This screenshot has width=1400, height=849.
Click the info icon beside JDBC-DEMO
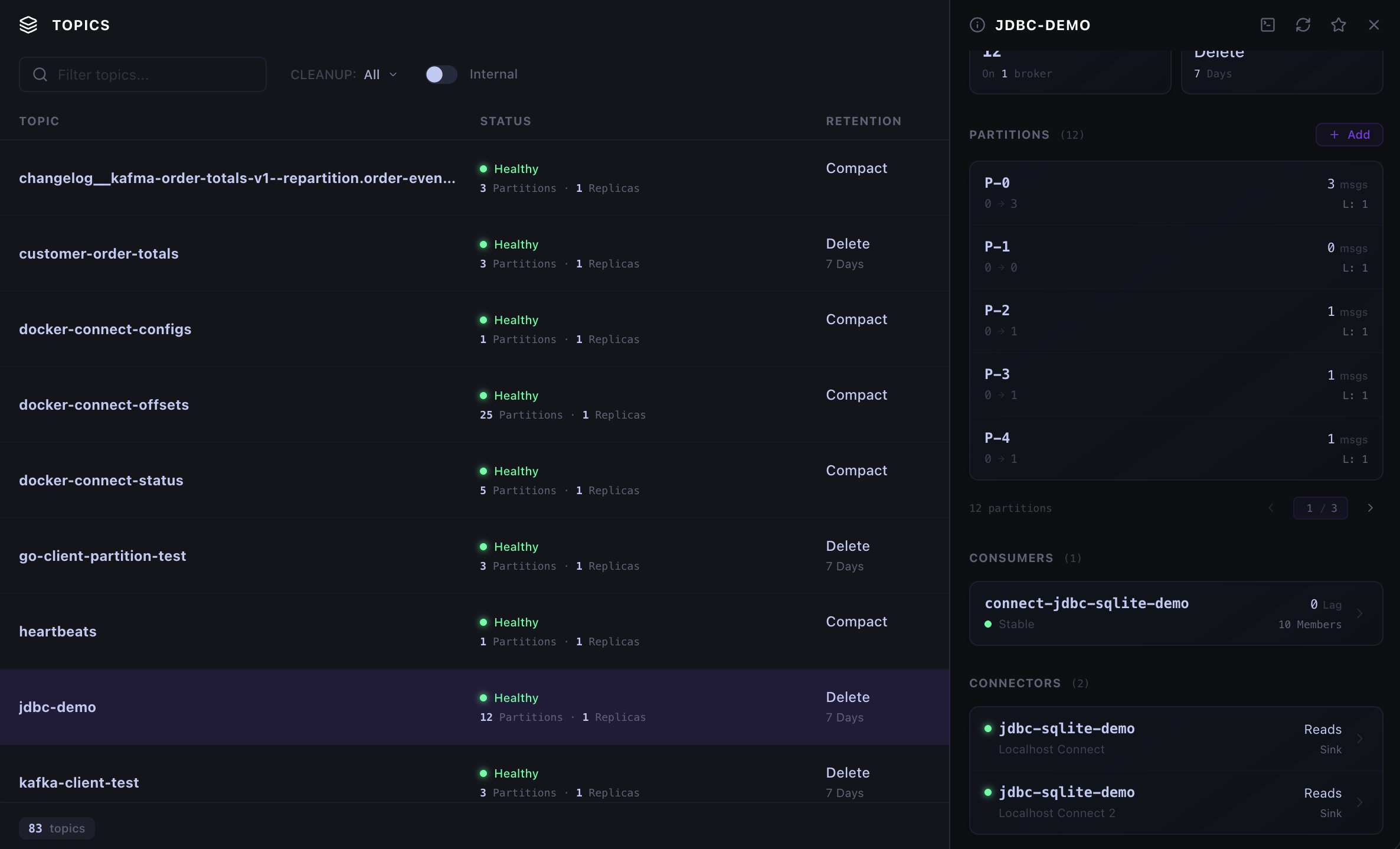[977, 25]
